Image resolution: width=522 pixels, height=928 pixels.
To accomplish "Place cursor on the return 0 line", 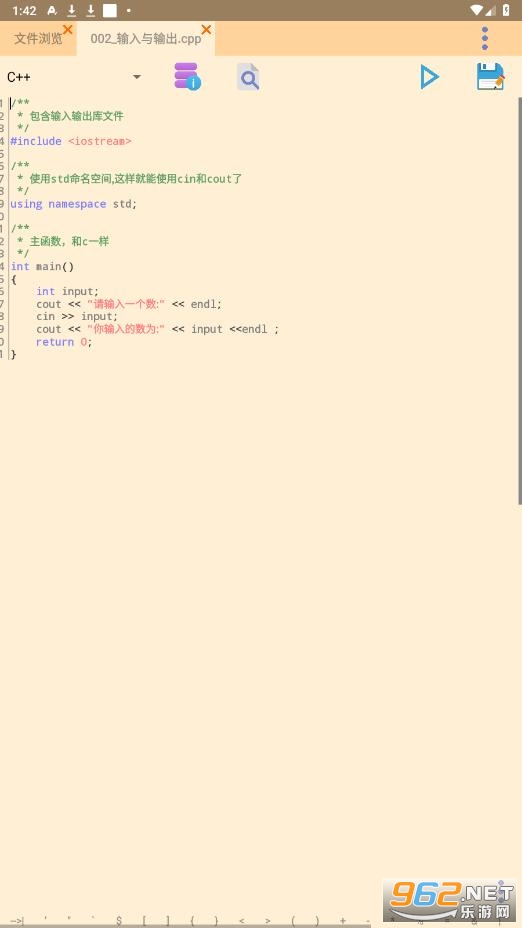I will tap(64, 342).
